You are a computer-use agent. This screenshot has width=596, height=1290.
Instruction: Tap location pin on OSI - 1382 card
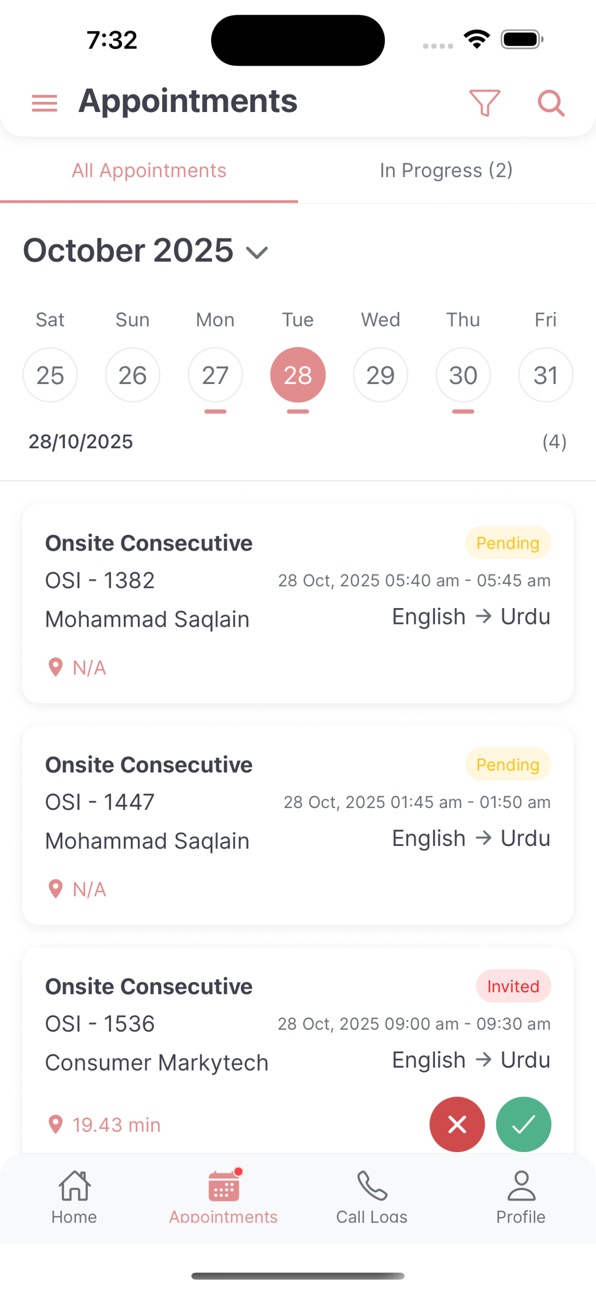click(56, 667)
